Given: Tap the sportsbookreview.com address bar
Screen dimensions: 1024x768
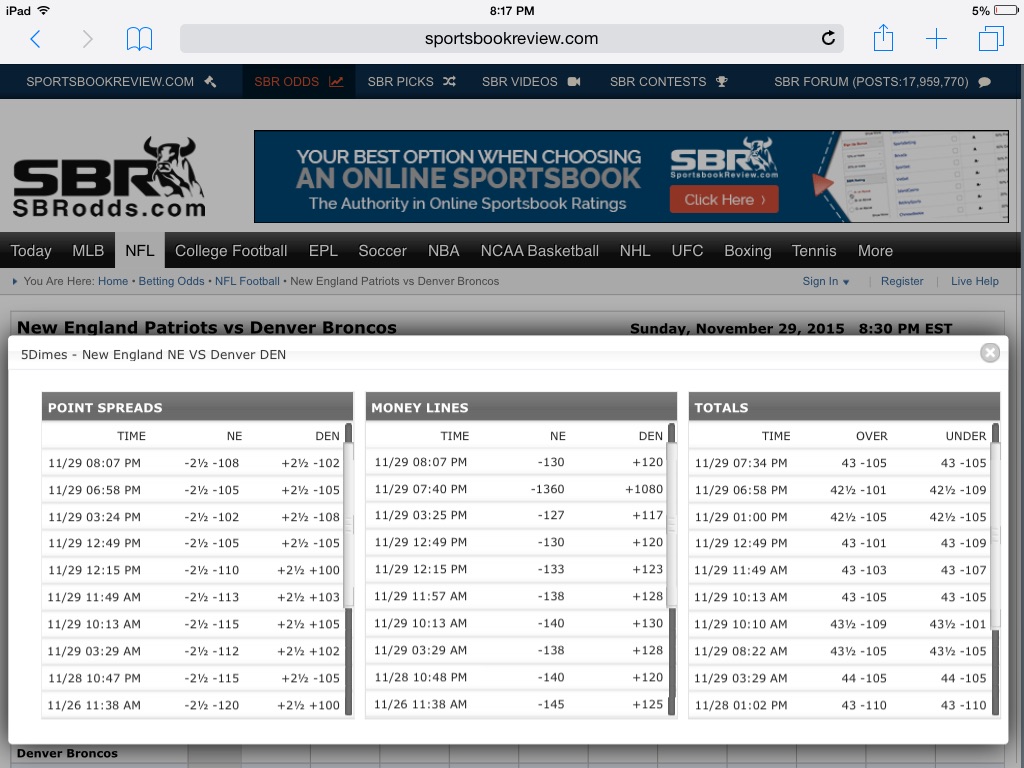Looking at the screenshot, I should [x=511, y=39].
